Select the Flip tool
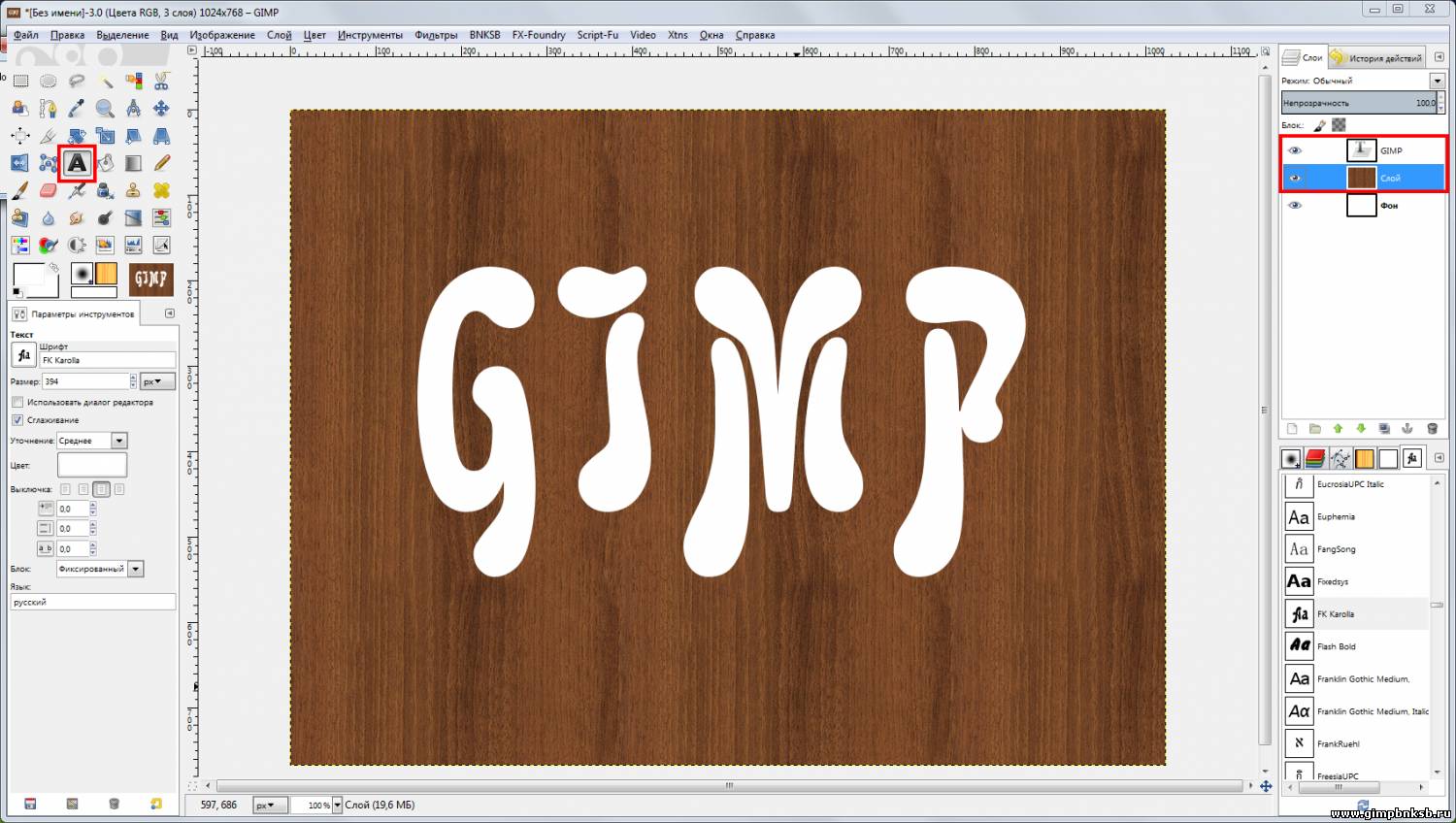Viewport: 1456px width, 823px height. click(20, 163)
